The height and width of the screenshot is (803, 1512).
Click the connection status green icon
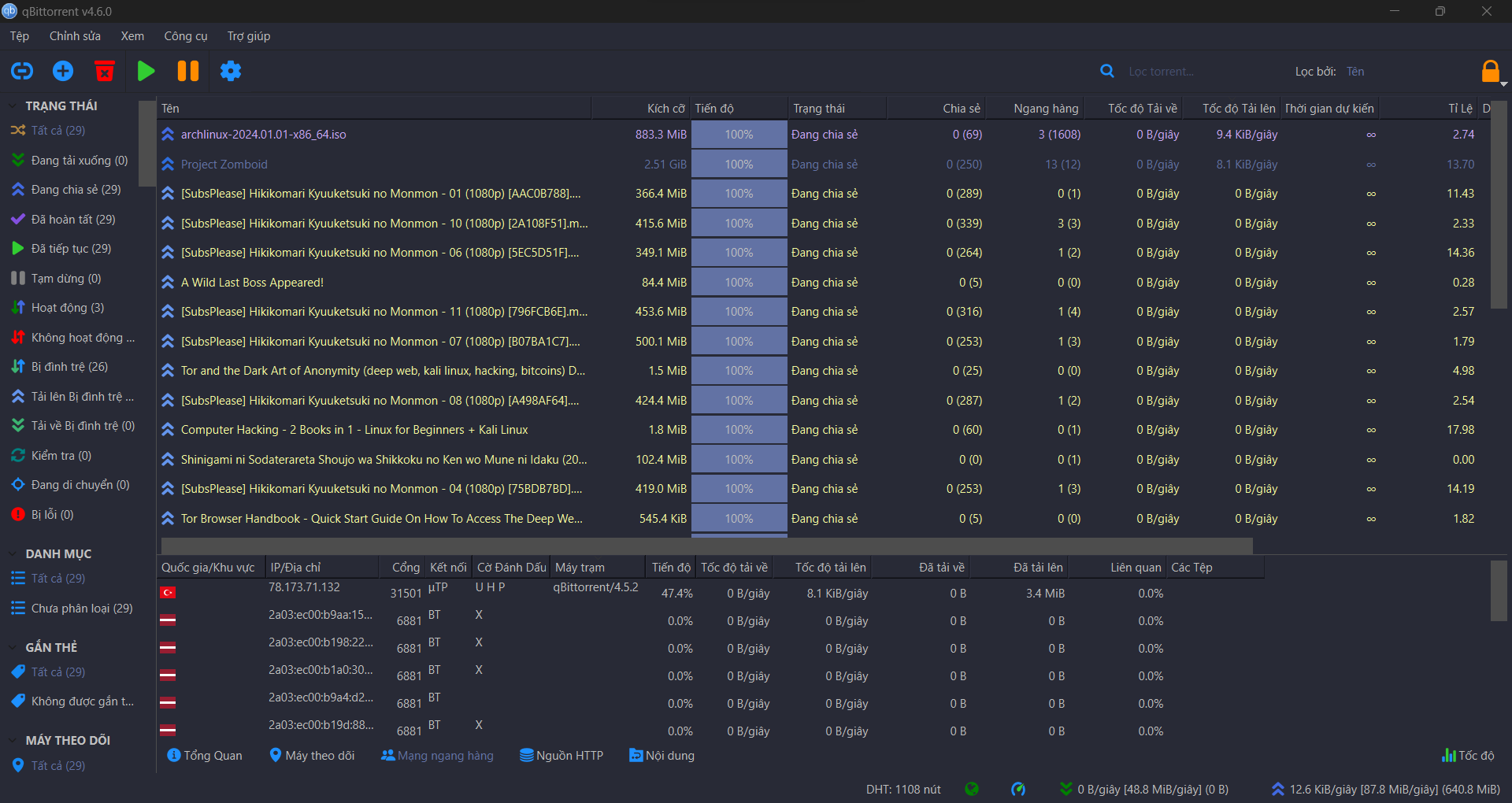[x=972, y=789]
